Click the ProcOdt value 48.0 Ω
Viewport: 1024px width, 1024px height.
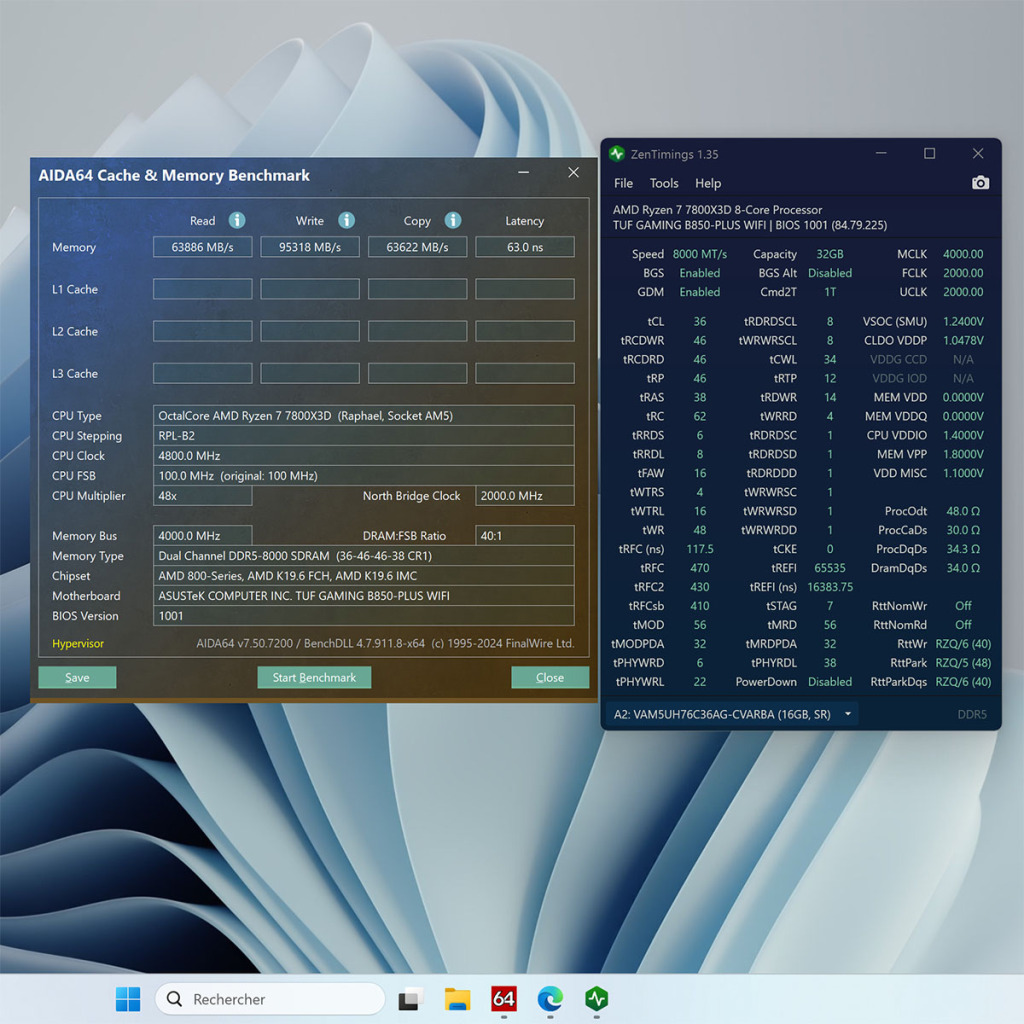(x=963, y=511)
